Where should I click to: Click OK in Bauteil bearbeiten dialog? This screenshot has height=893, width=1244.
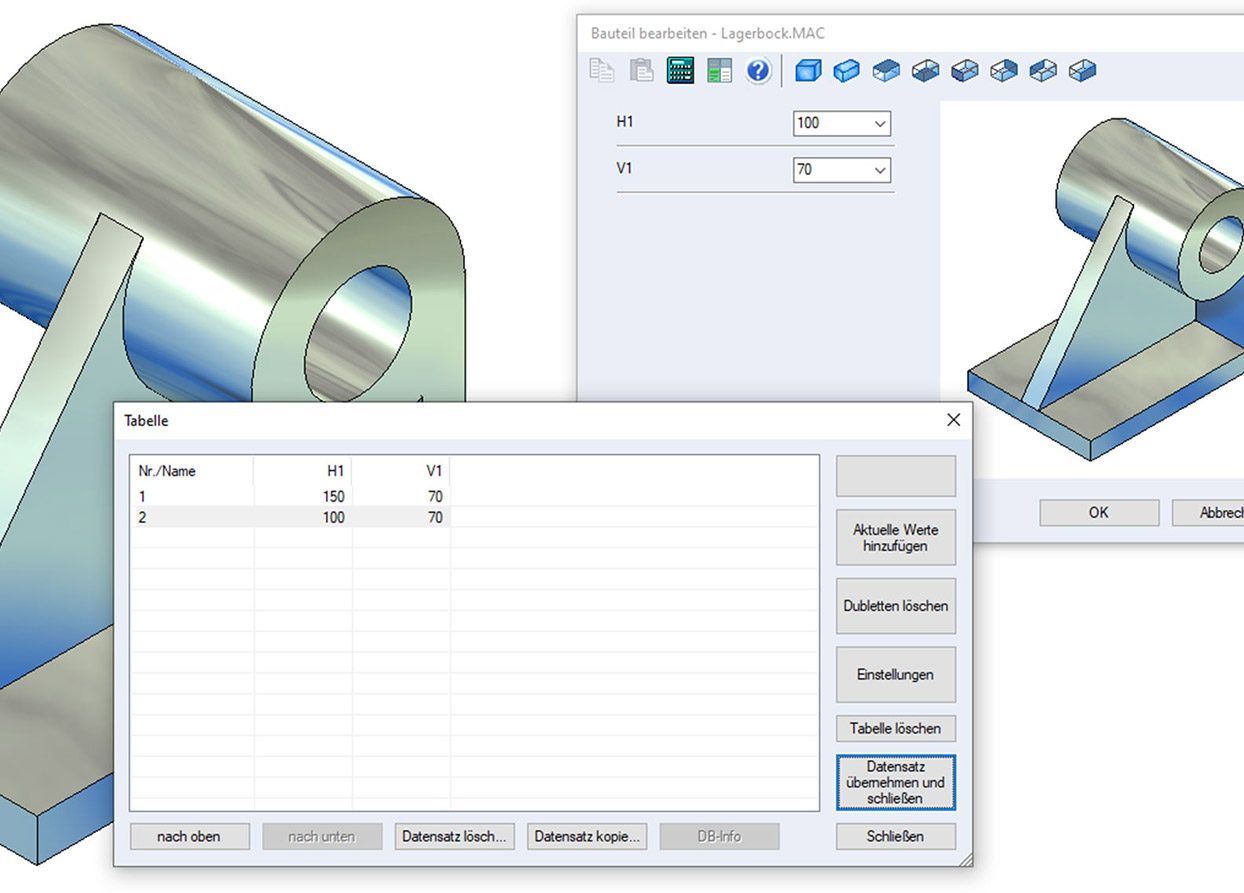1099,512
